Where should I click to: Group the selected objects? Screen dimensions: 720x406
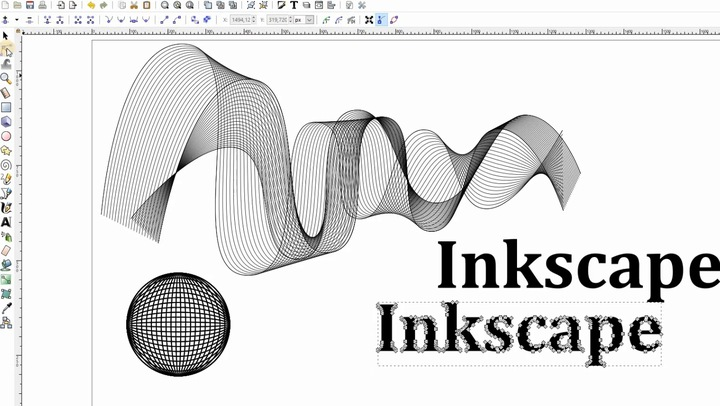[x=251, y=6]
